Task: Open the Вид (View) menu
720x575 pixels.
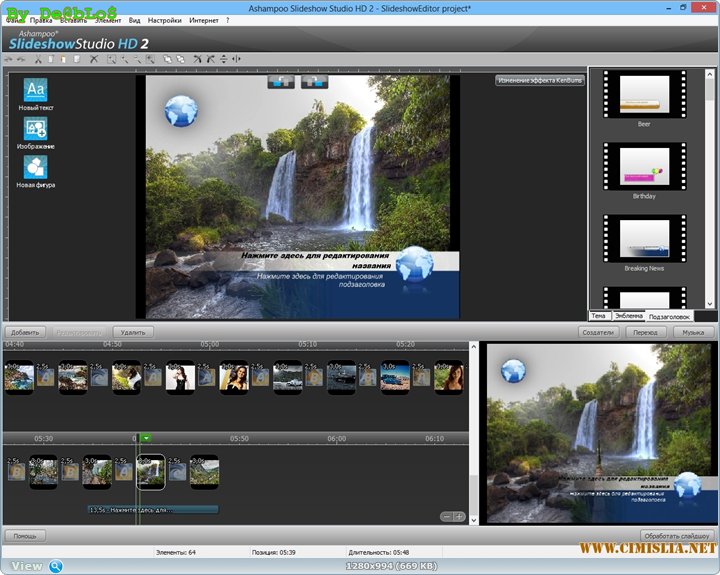Action: (134, 20)
